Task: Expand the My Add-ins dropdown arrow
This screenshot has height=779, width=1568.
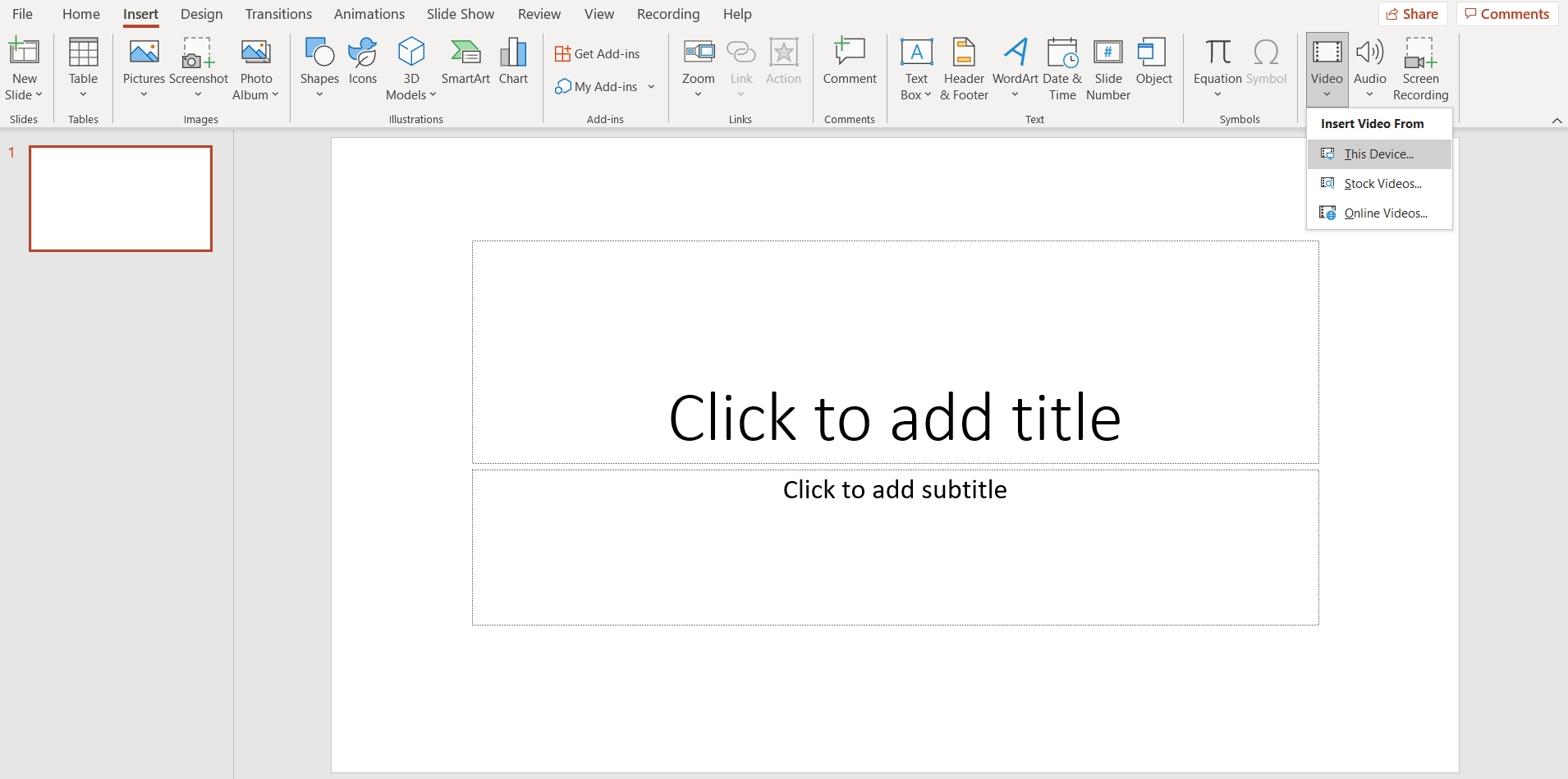Action: 651,87
